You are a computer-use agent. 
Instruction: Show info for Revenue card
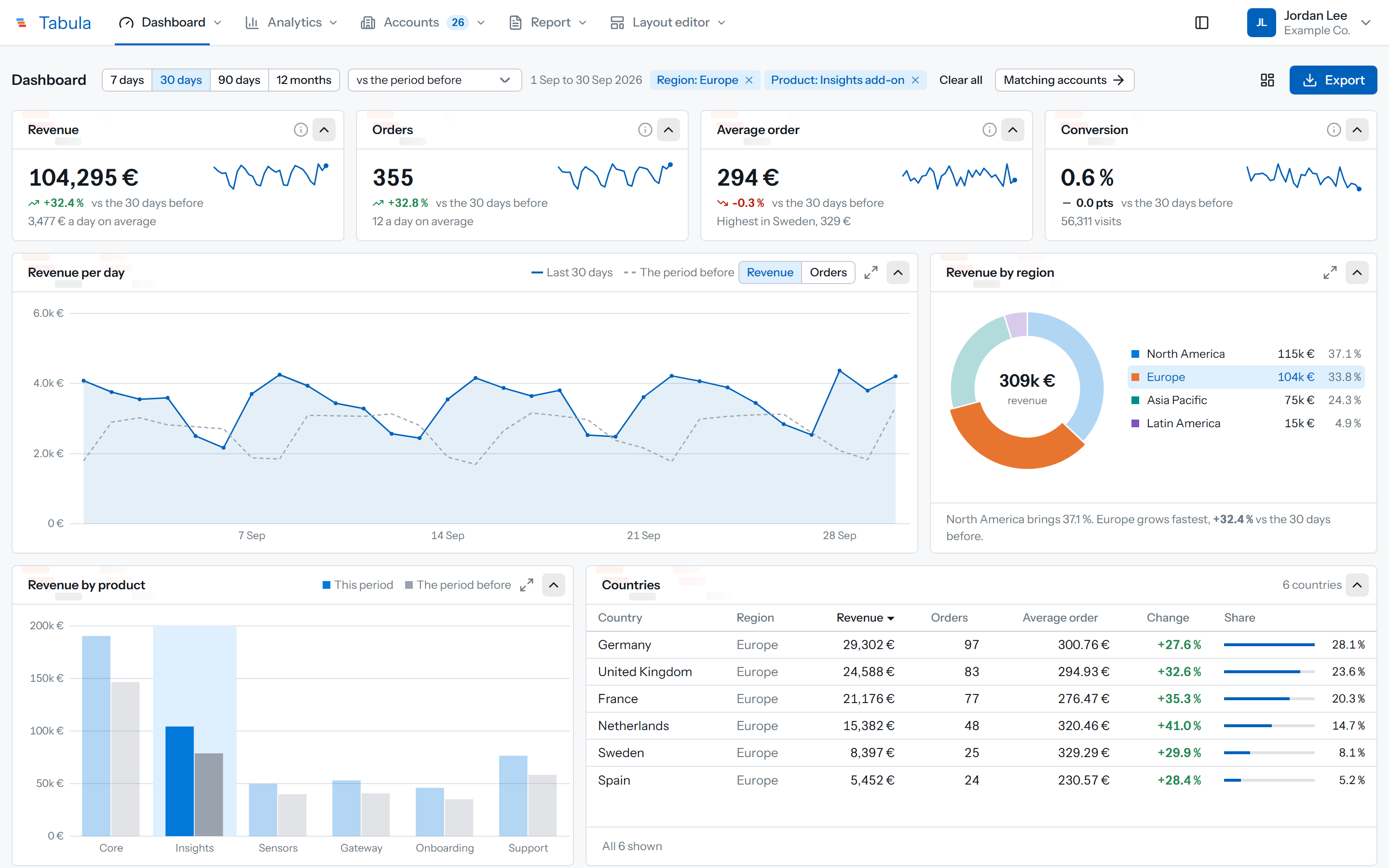[301, 130]
